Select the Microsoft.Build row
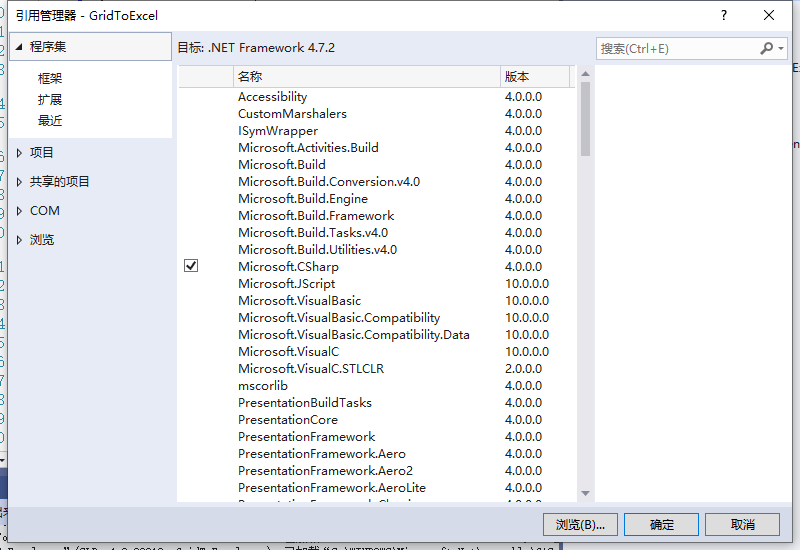Screen dimensions: 800x550 (377, 164)
